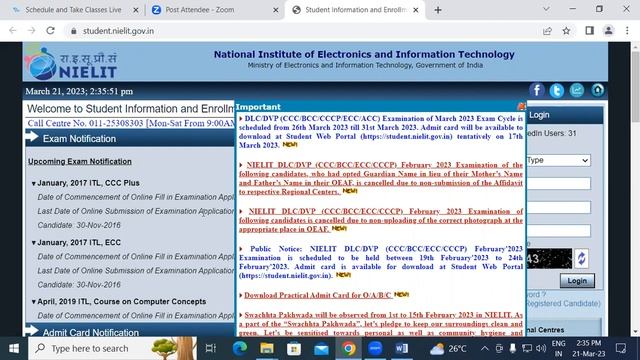Switch to Post Attendee - Zoom tab
This screenshot has width=640, height=360.
[200, 10]
